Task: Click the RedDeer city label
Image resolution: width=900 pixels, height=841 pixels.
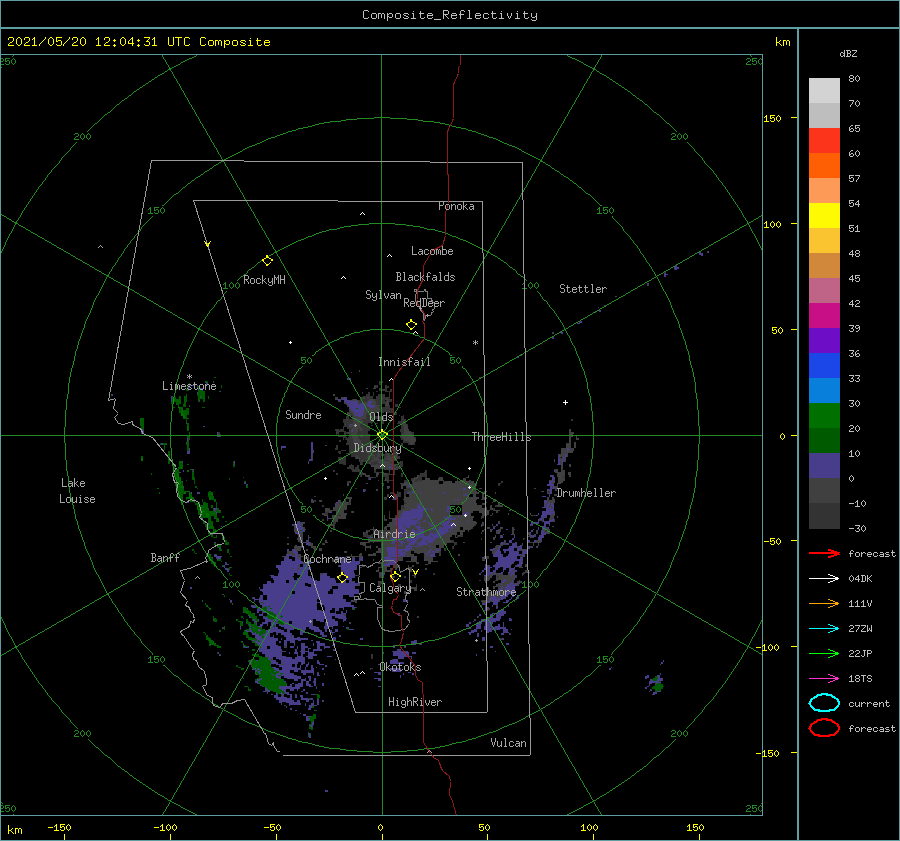Action: [424, 303]
